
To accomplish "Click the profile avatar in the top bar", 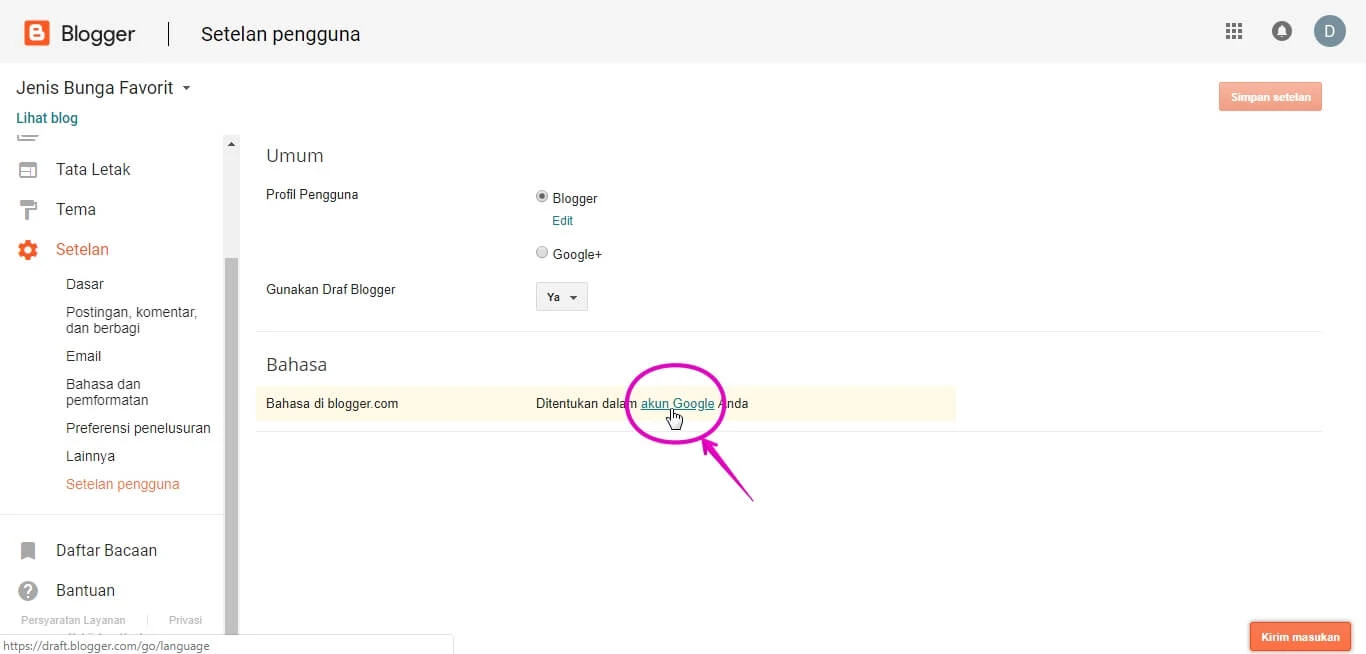I will pyautogui.click(x=1330, y=31).
